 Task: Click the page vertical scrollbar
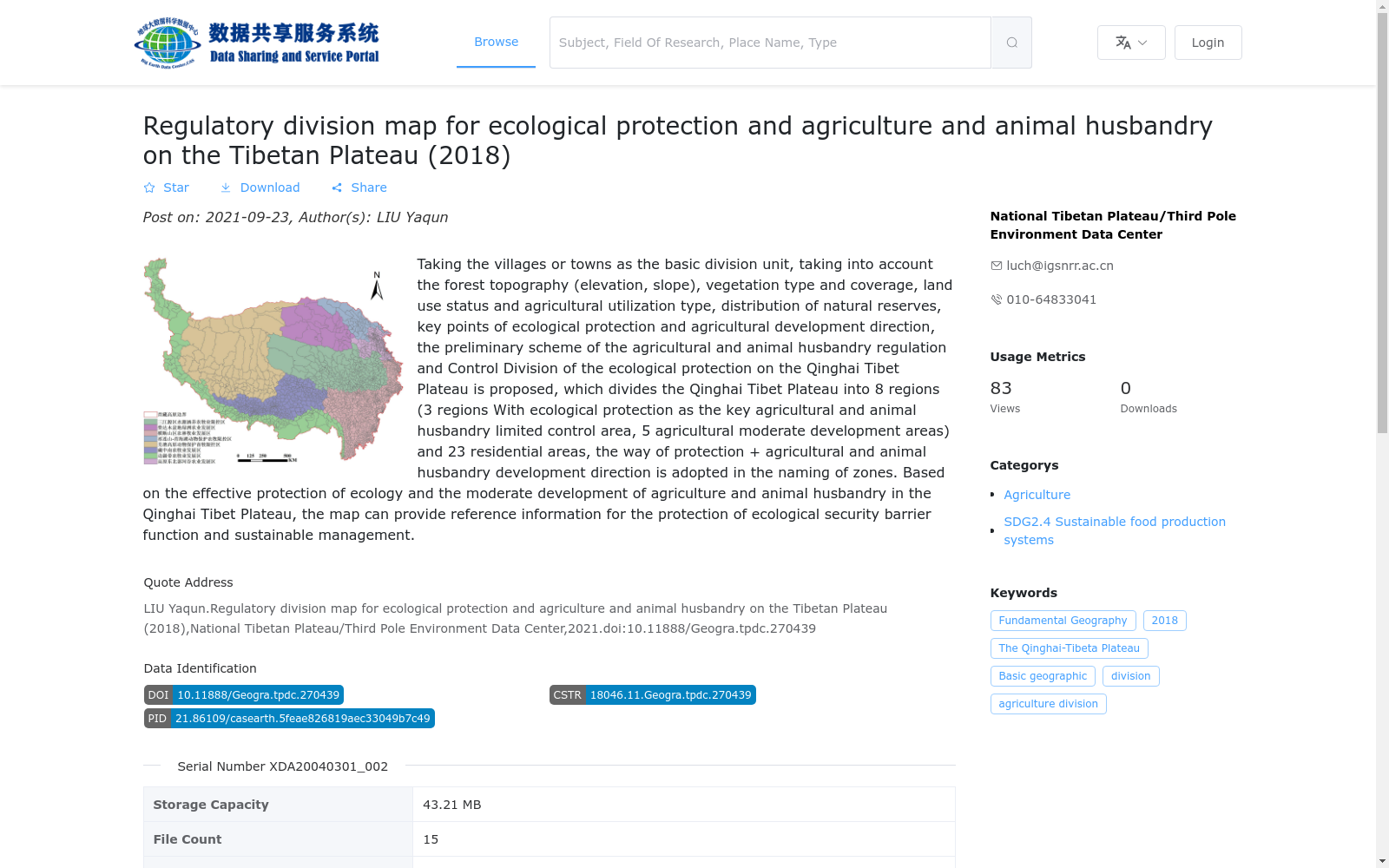[x=1382, y=434]
